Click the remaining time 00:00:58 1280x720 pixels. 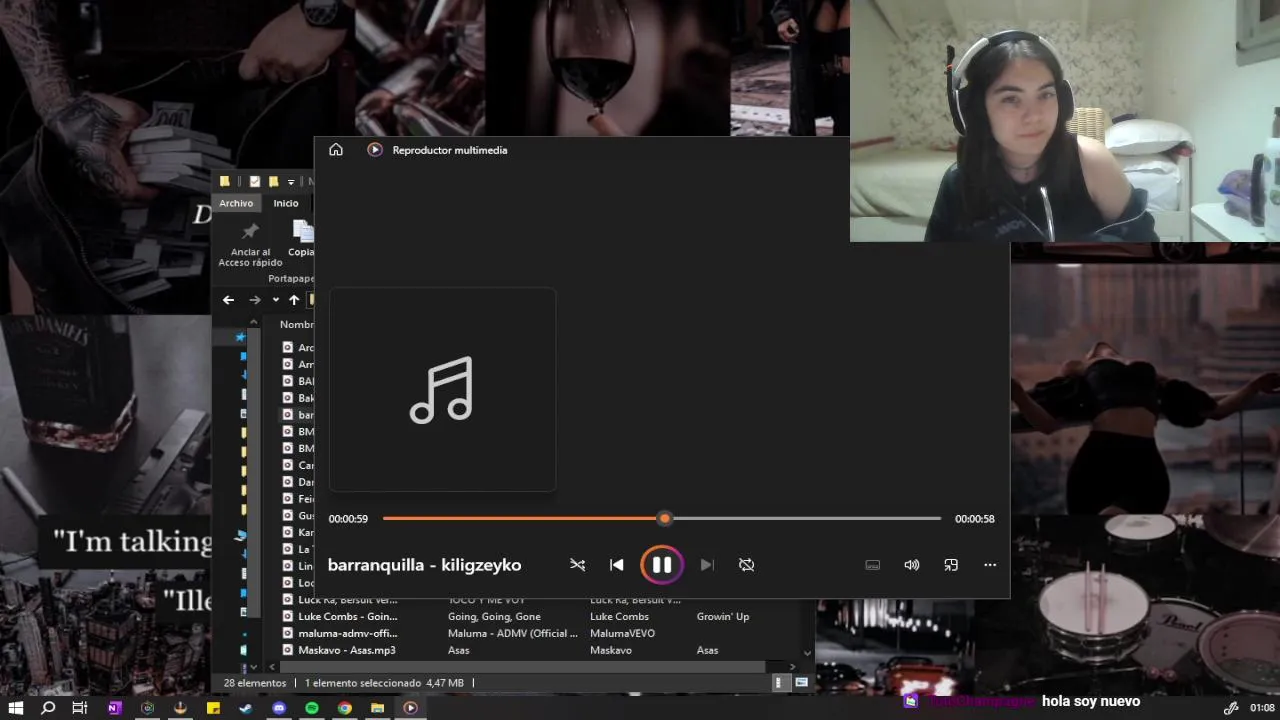click(975, 519)
